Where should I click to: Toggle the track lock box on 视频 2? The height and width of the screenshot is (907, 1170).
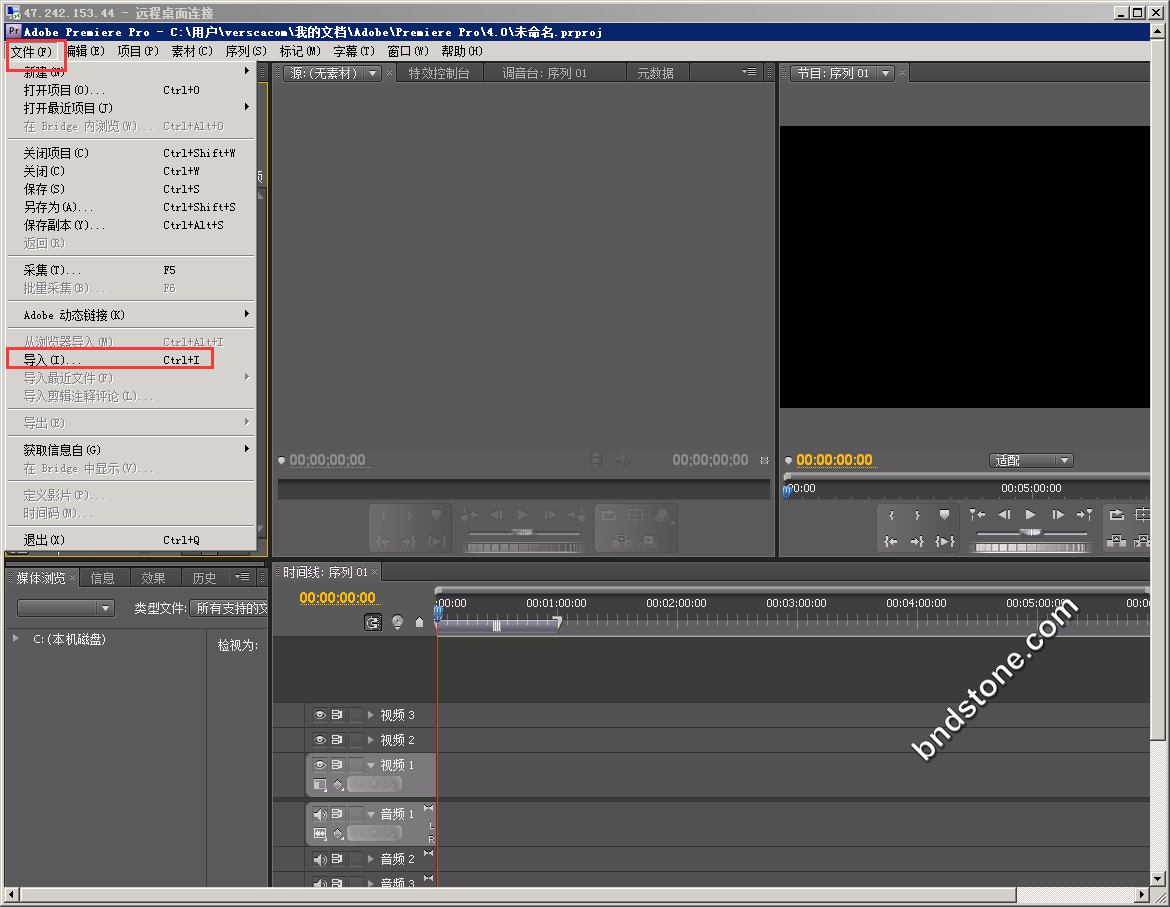(x=355, y=740)
